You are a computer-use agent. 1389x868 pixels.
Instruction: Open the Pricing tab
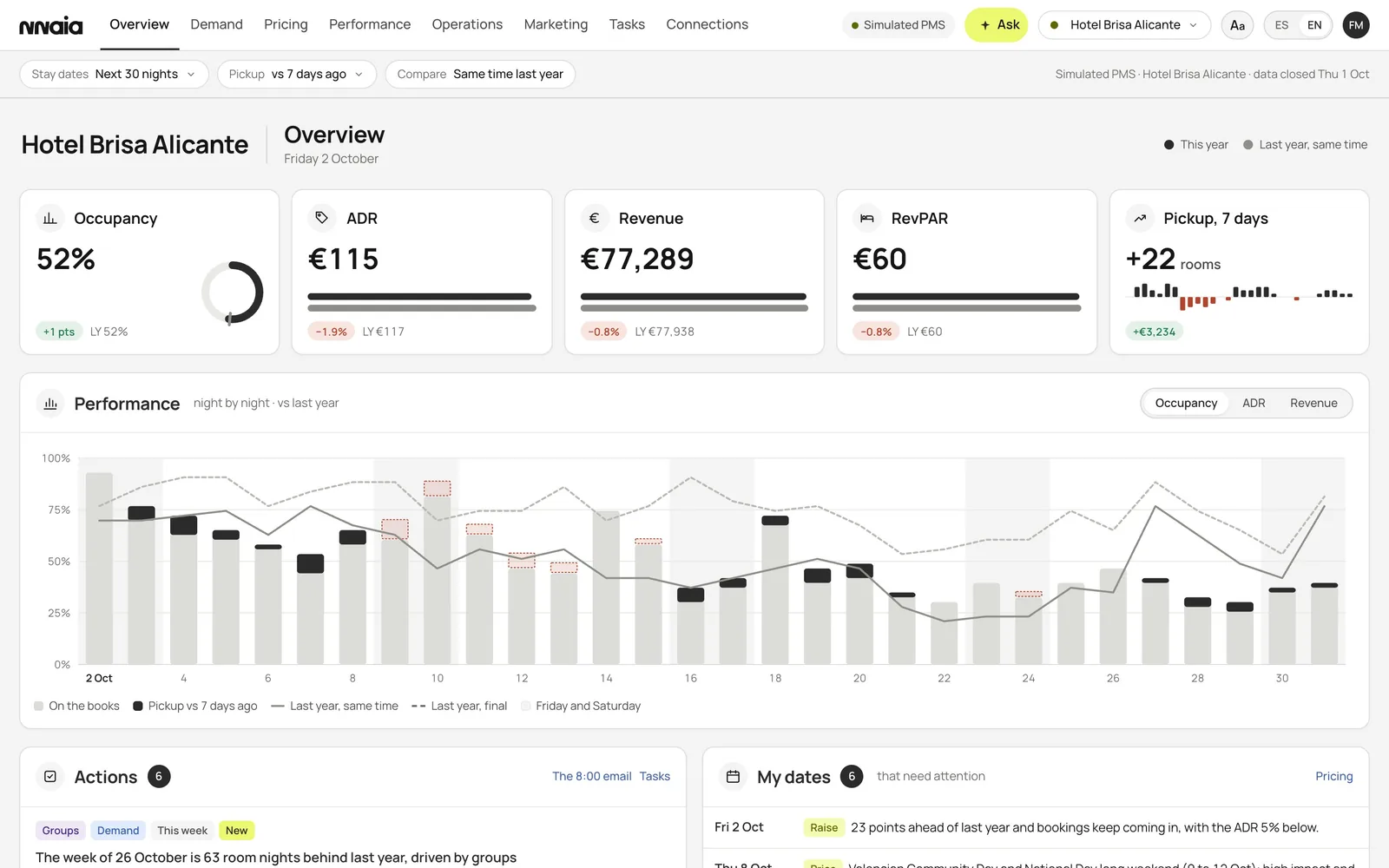[x=286, y=24]
